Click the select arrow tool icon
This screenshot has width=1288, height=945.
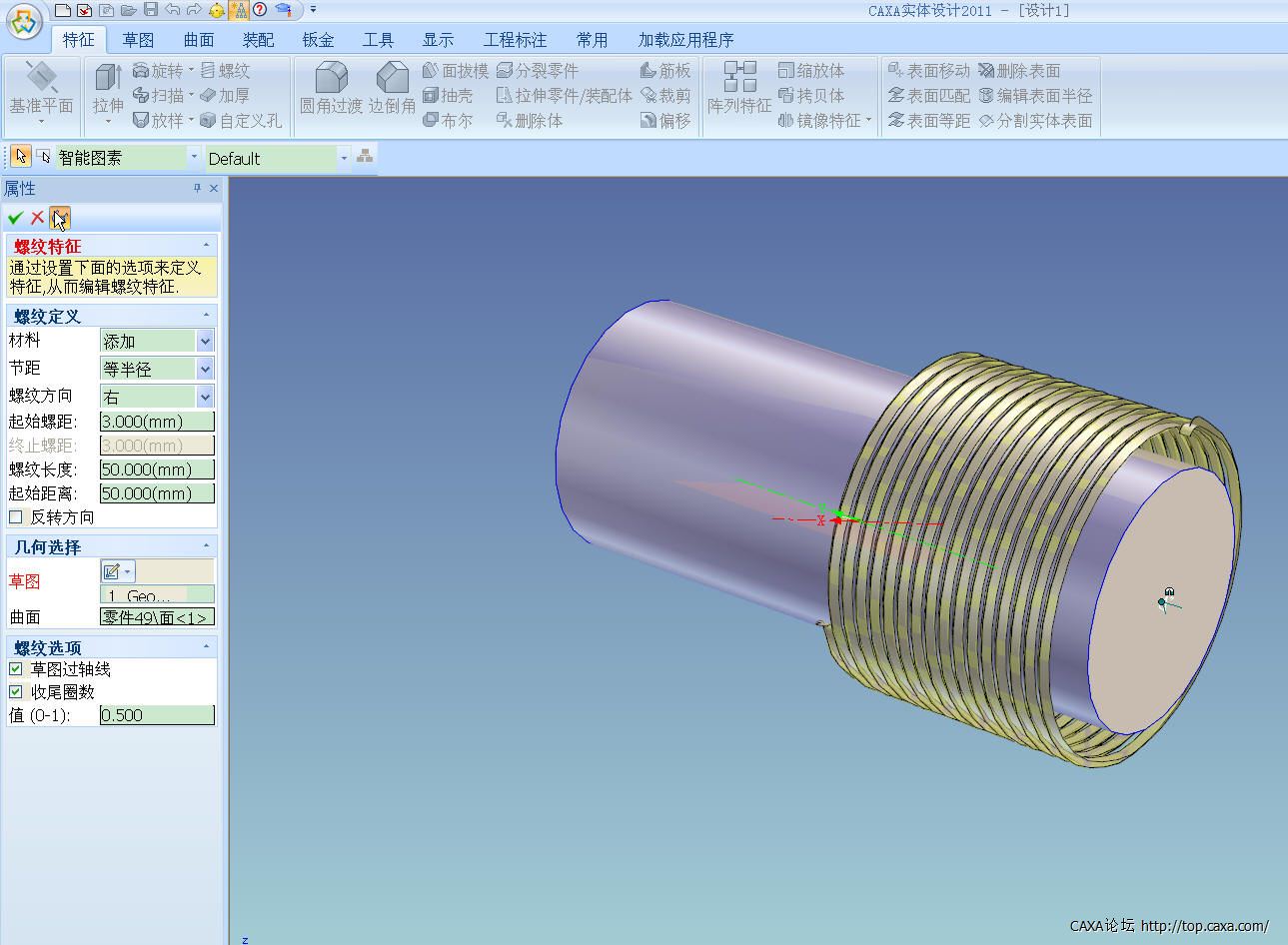[x=21, y=157]
